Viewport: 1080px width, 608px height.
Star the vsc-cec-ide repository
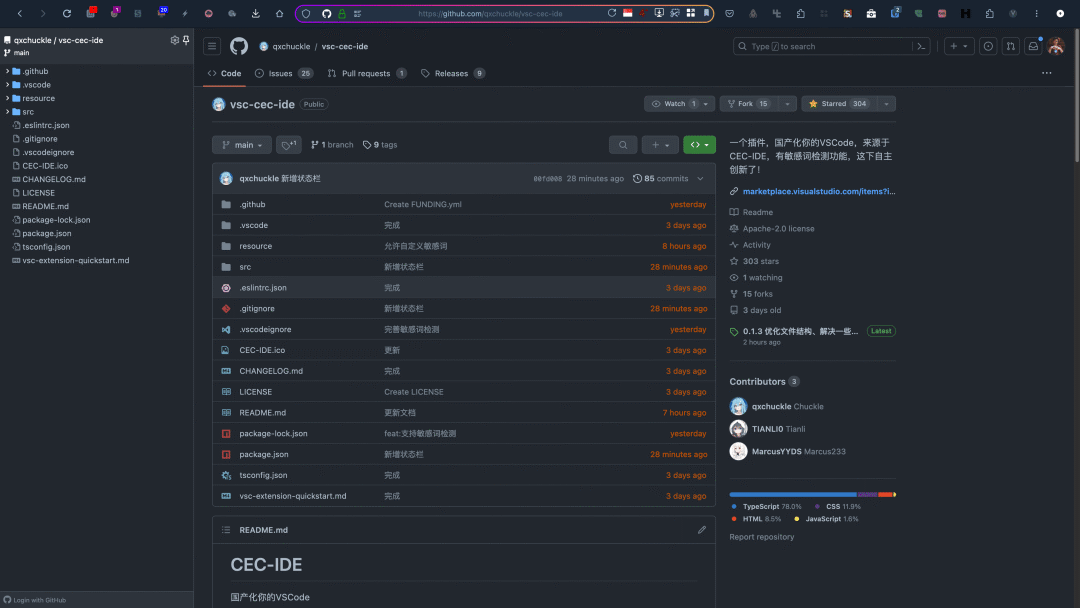coord(840,103)
